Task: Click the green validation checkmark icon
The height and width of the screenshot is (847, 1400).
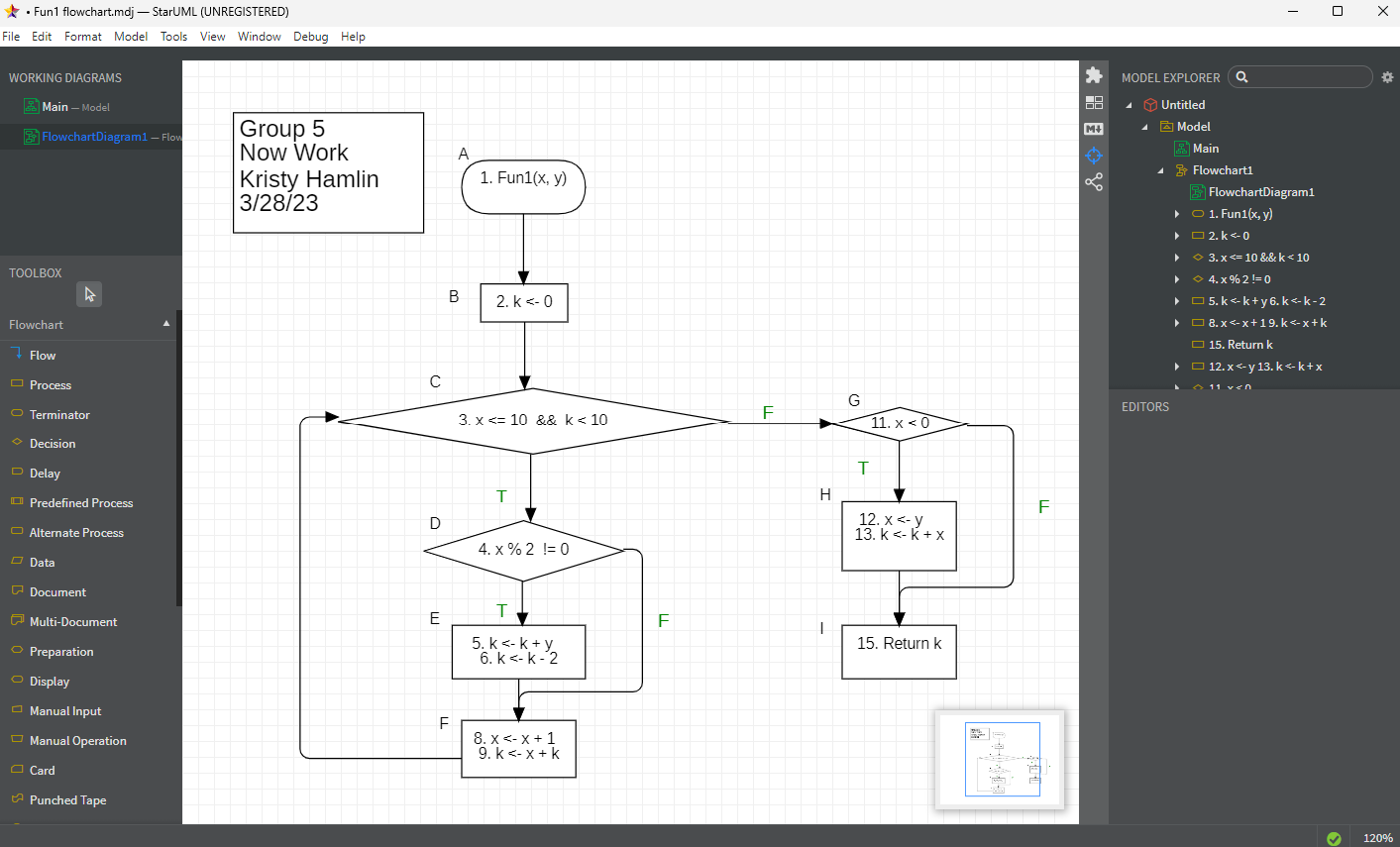Action: [1334, 838]
